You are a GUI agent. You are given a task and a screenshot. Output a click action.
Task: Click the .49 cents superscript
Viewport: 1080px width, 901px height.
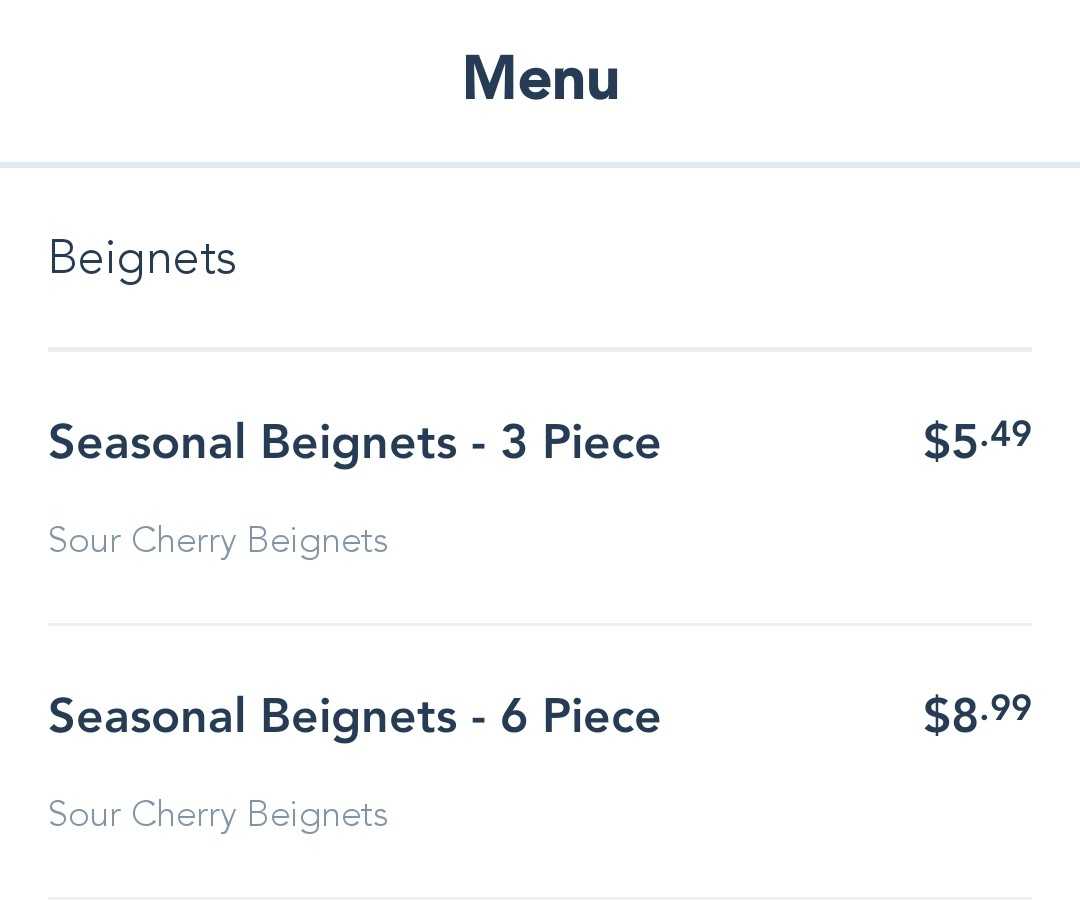tap(1006, 434)
